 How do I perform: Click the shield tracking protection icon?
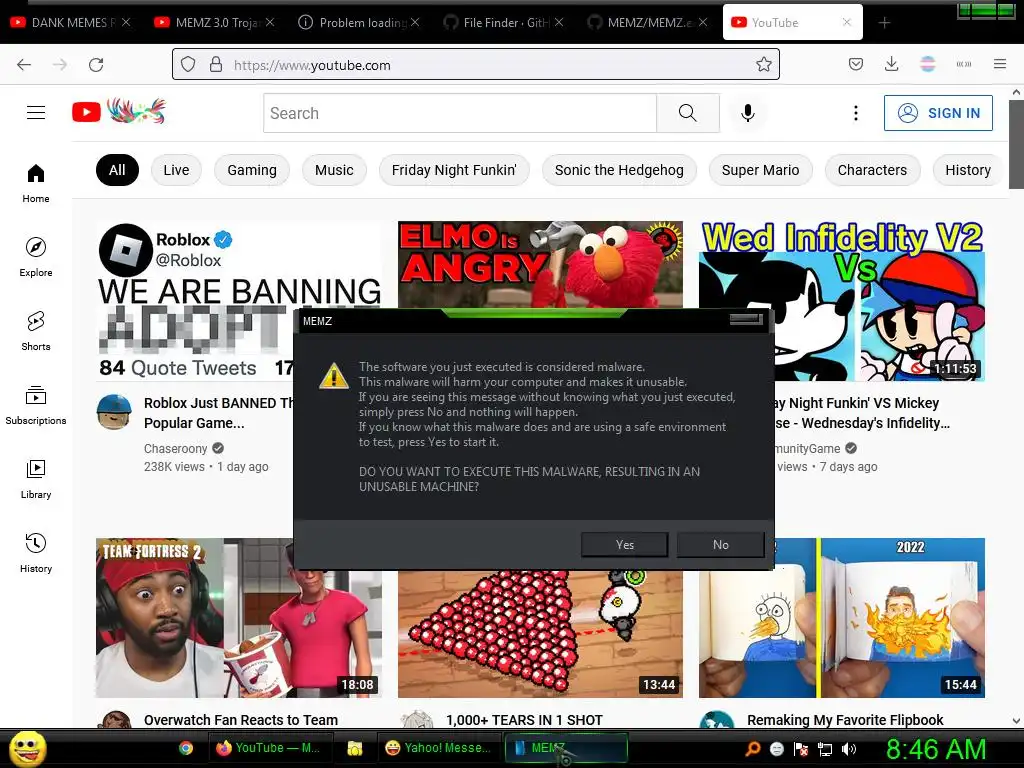pyautogui.click(x=188, y=64)
